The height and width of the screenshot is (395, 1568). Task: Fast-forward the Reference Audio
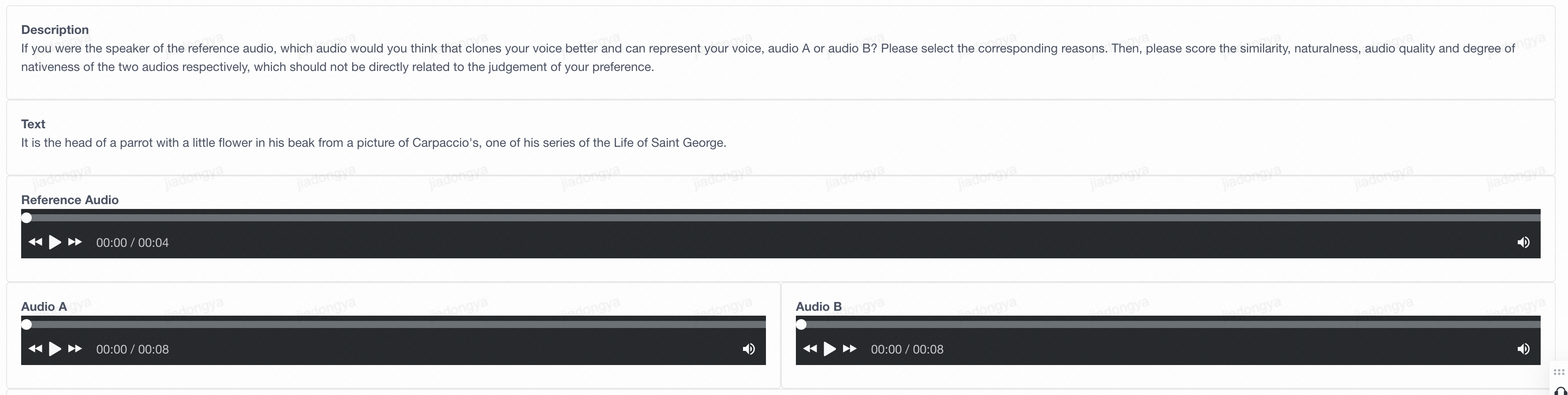[75, 242]
